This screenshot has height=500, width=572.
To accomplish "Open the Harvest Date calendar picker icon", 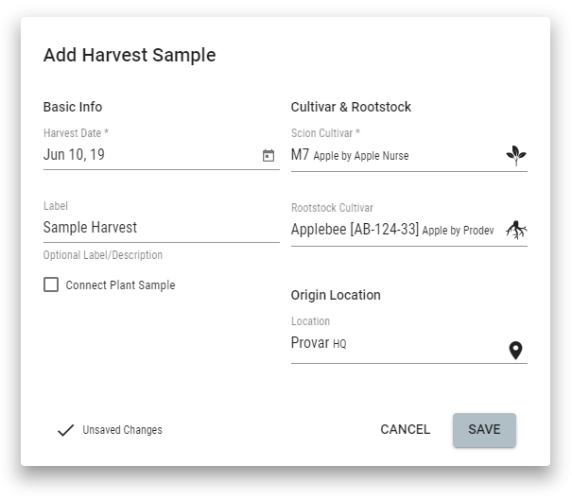I will click(x=268, y=155).
